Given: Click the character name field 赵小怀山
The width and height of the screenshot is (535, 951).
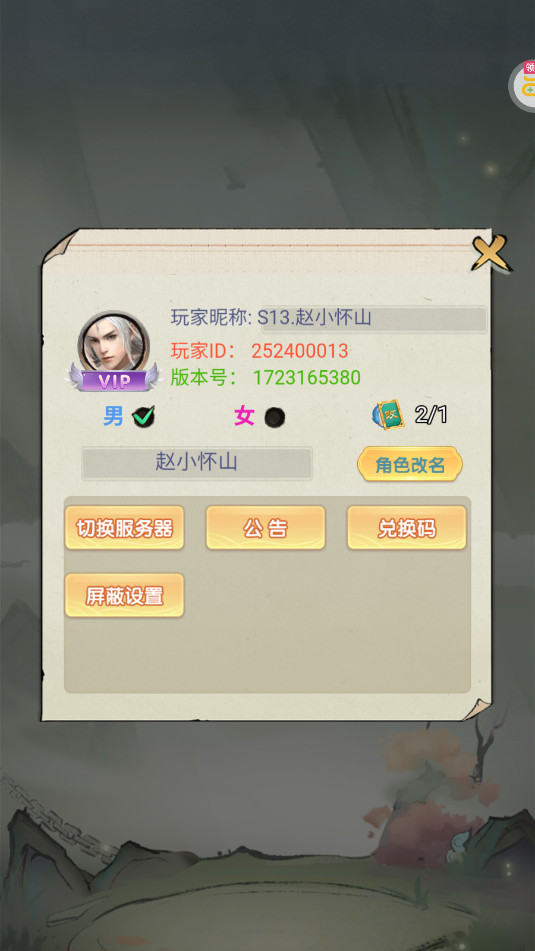Looking at the screenshot, I should (197, 463).
